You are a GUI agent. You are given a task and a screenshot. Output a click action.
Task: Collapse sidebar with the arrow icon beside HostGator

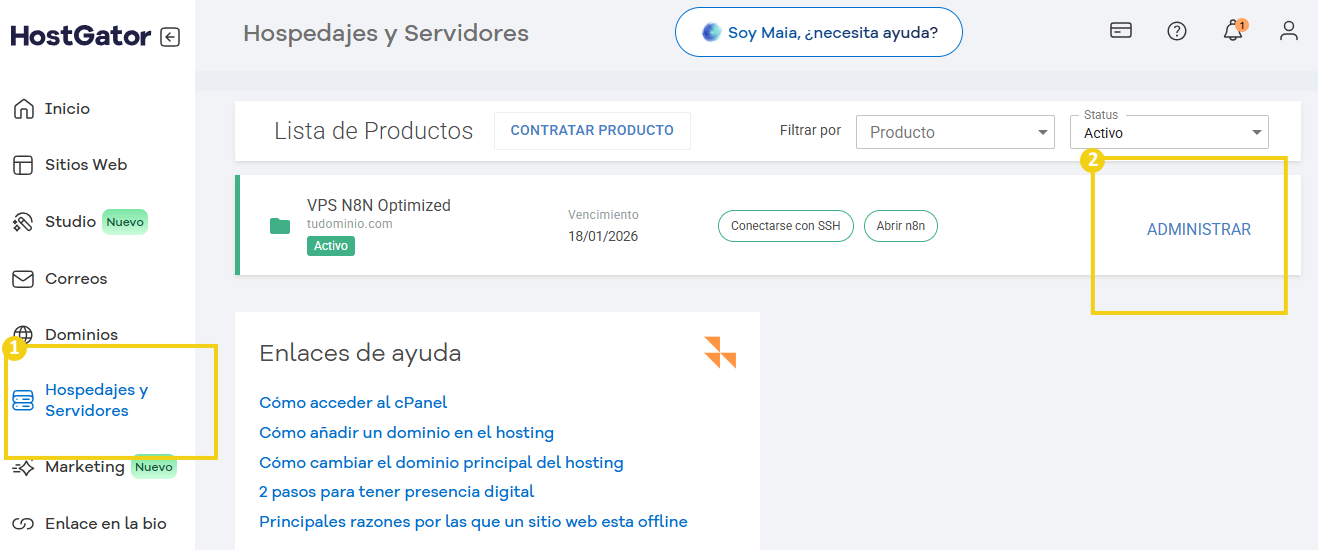tap(170, 37)
